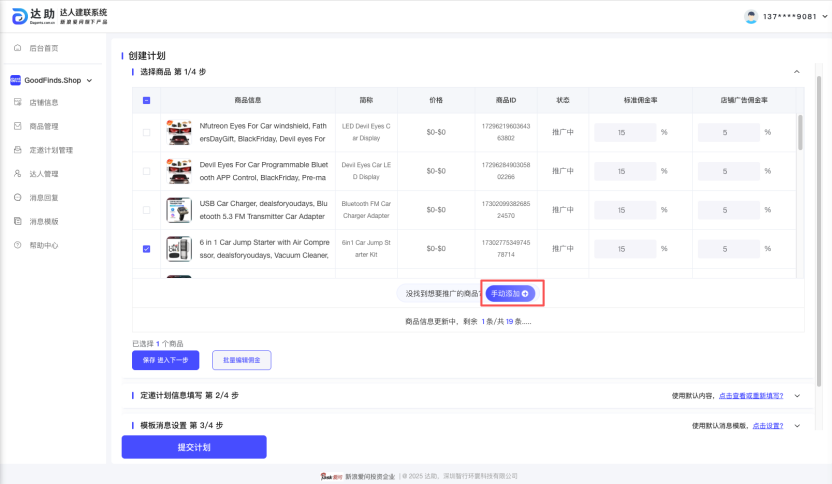Check the Nfutreon Eyes product checkbox

point(147,132)
